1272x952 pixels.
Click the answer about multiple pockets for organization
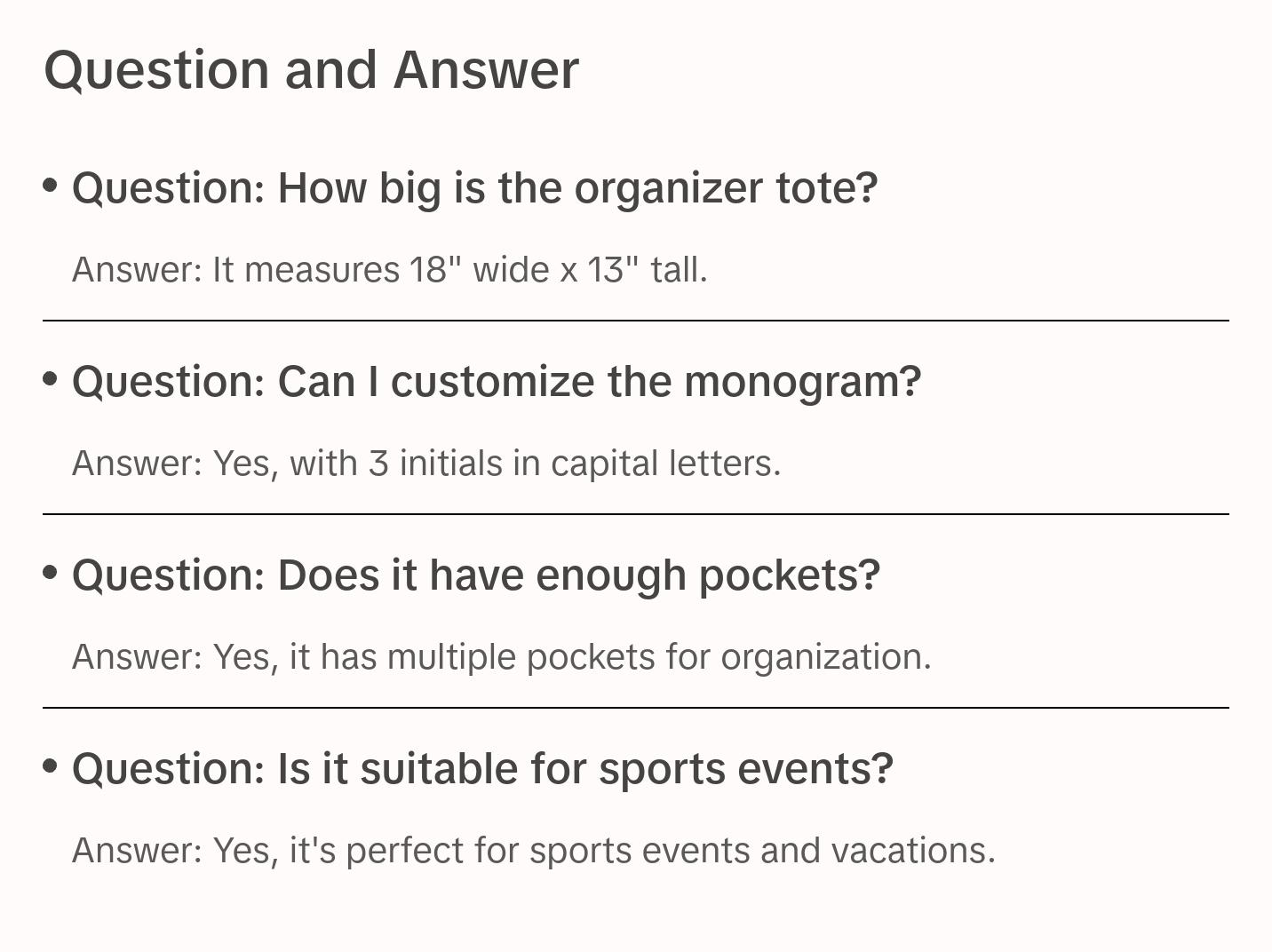pos(501,657)
